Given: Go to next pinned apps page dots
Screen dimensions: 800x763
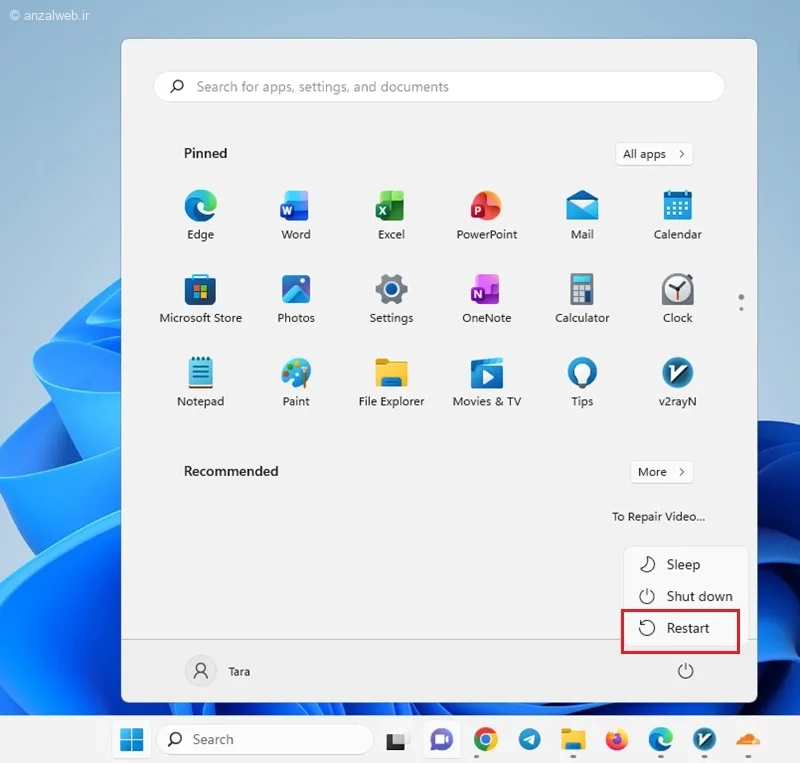Looking at the screenshot, I should click(741, 303).
